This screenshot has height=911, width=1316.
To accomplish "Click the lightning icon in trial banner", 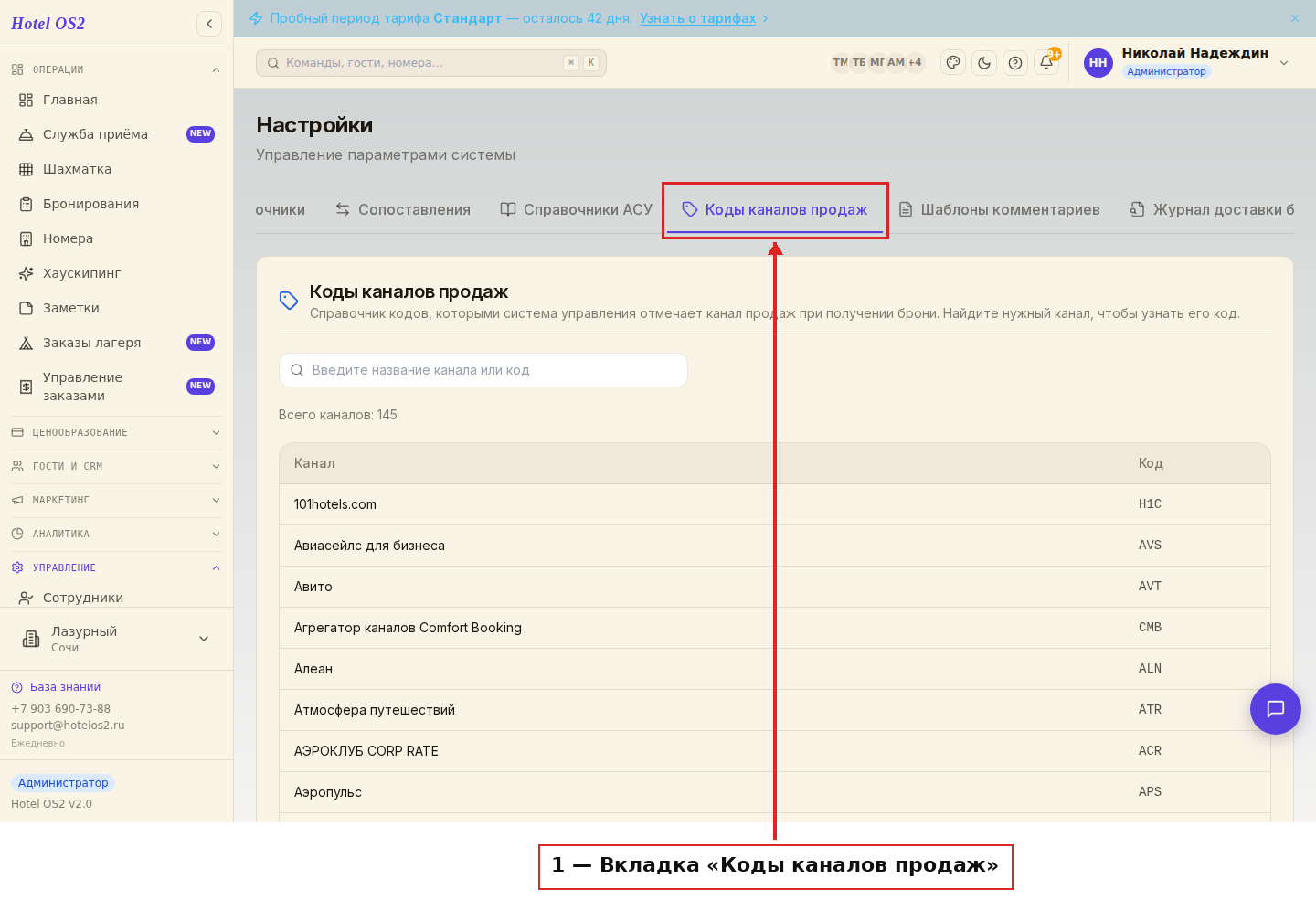I will tap(256, 18).
